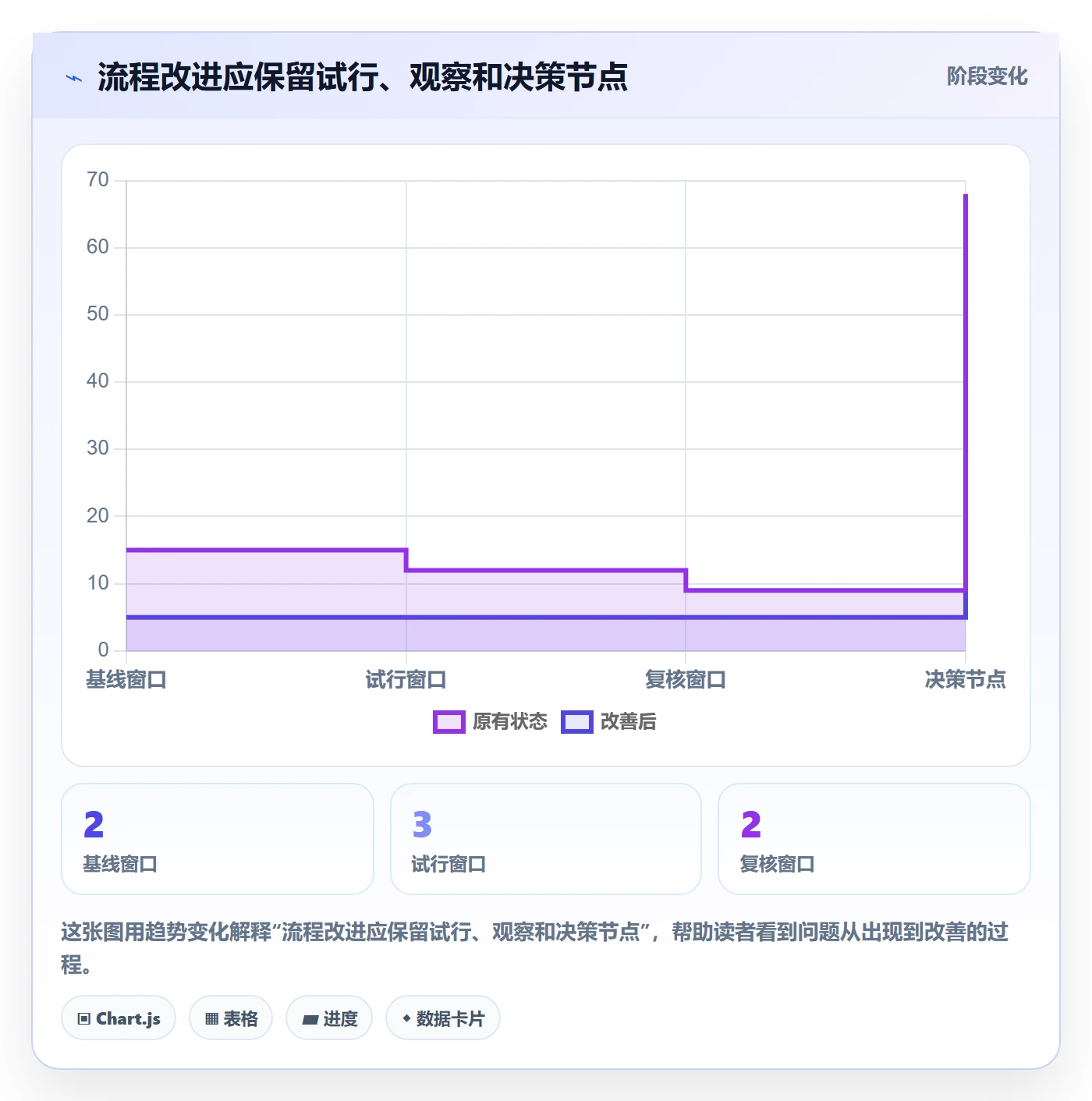The height and width of the screenshot is (1101, 1092).
Task: Click the 进度 chip bar icon
Action: 310,1019
